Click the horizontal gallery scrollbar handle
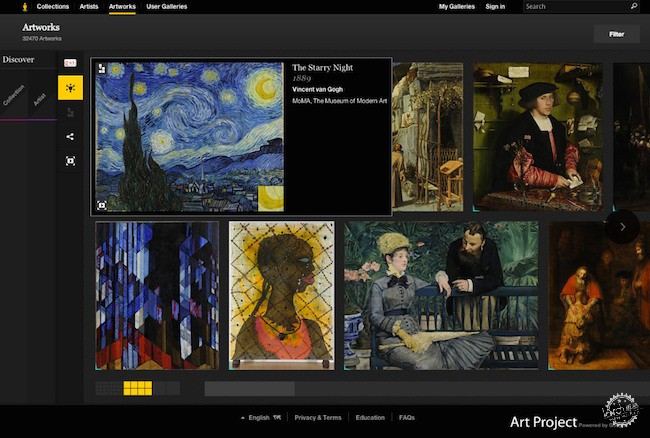The width and height of the screenshot is (650, 438). tap(250, 389)
